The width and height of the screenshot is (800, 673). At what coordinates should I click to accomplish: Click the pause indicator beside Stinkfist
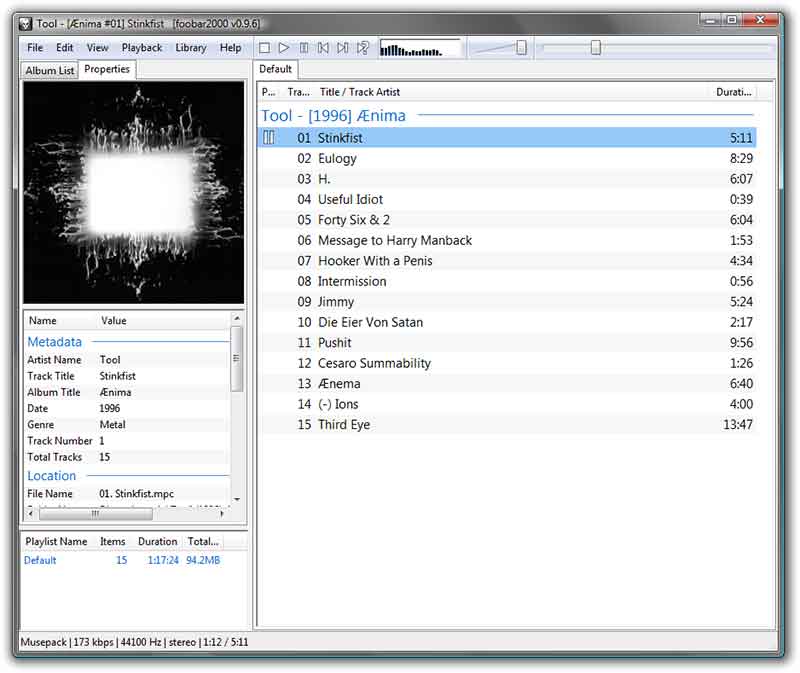[x=268, y=137]
